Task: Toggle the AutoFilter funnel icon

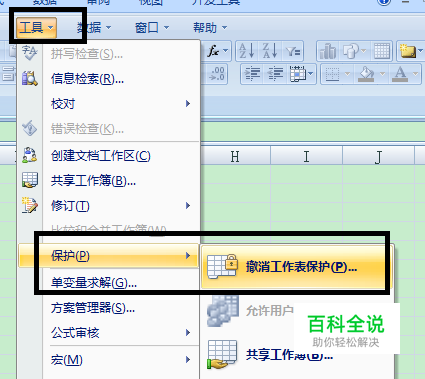Action: (293, 51)
